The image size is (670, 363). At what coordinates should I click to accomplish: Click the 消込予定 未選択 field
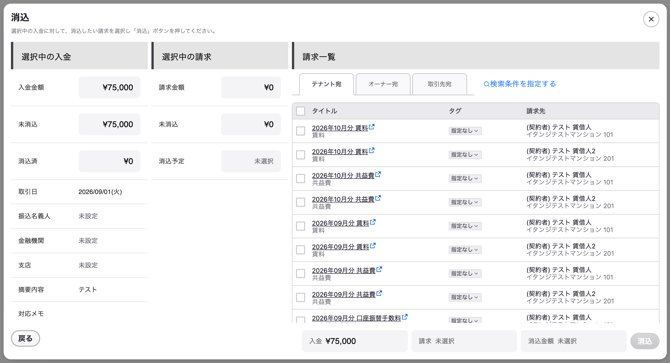click(x=251, y=161)
